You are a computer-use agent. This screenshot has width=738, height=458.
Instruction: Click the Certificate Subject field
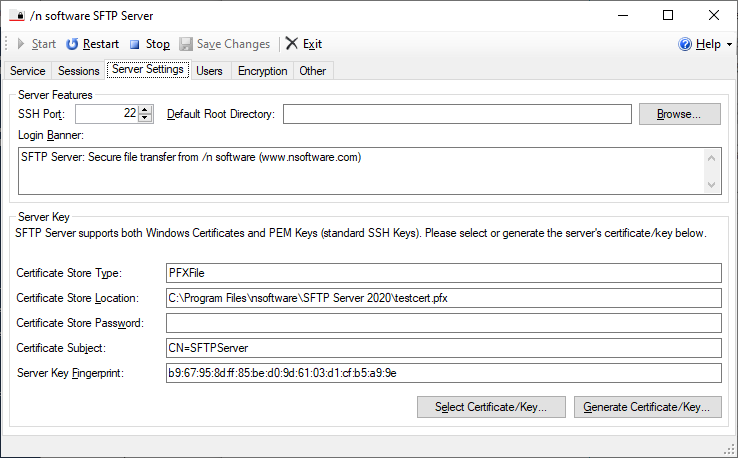(443, 348)
